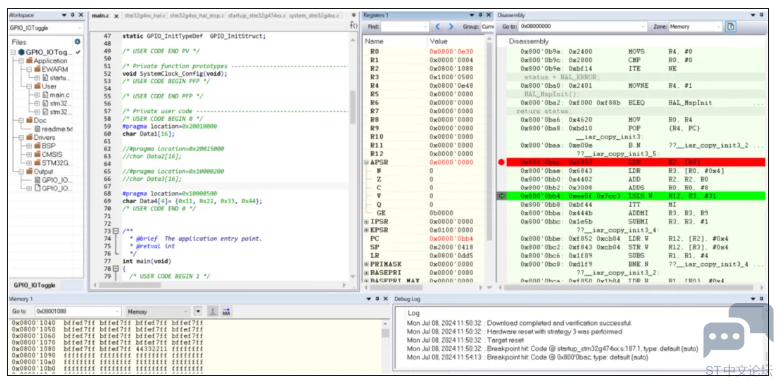Pin the Memory 1 panel
This screenshot has height=386, width=782.
click(377, 299)
